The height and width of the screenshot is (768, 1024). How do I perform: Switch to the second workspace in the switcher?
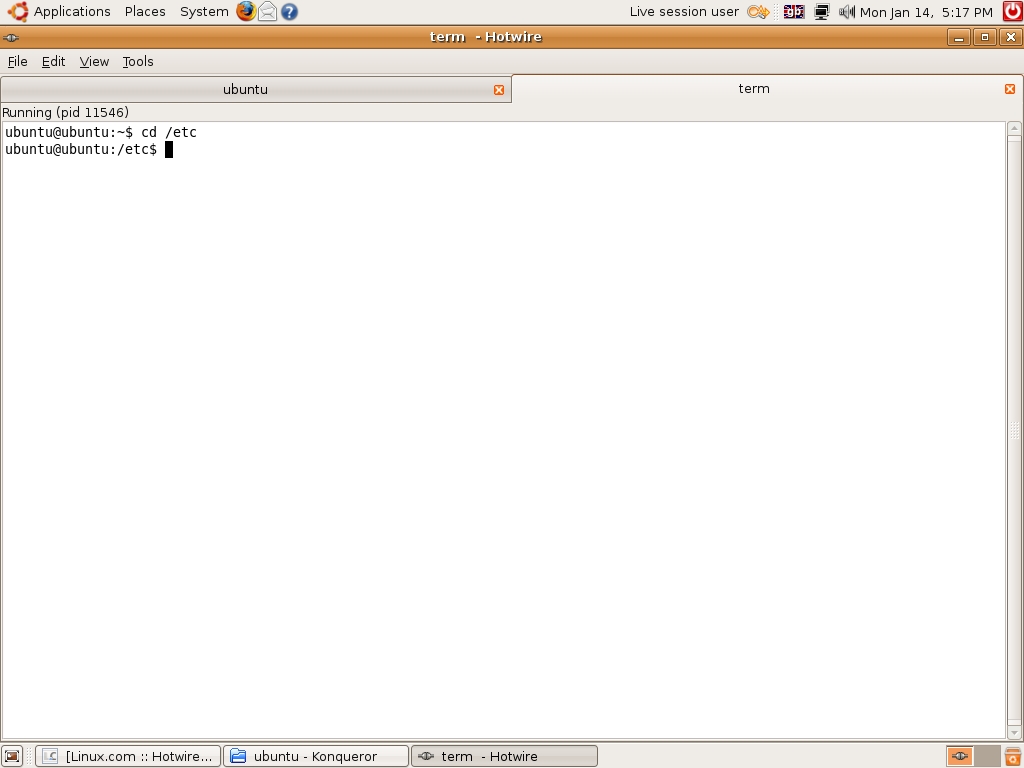tap(987, 756)
